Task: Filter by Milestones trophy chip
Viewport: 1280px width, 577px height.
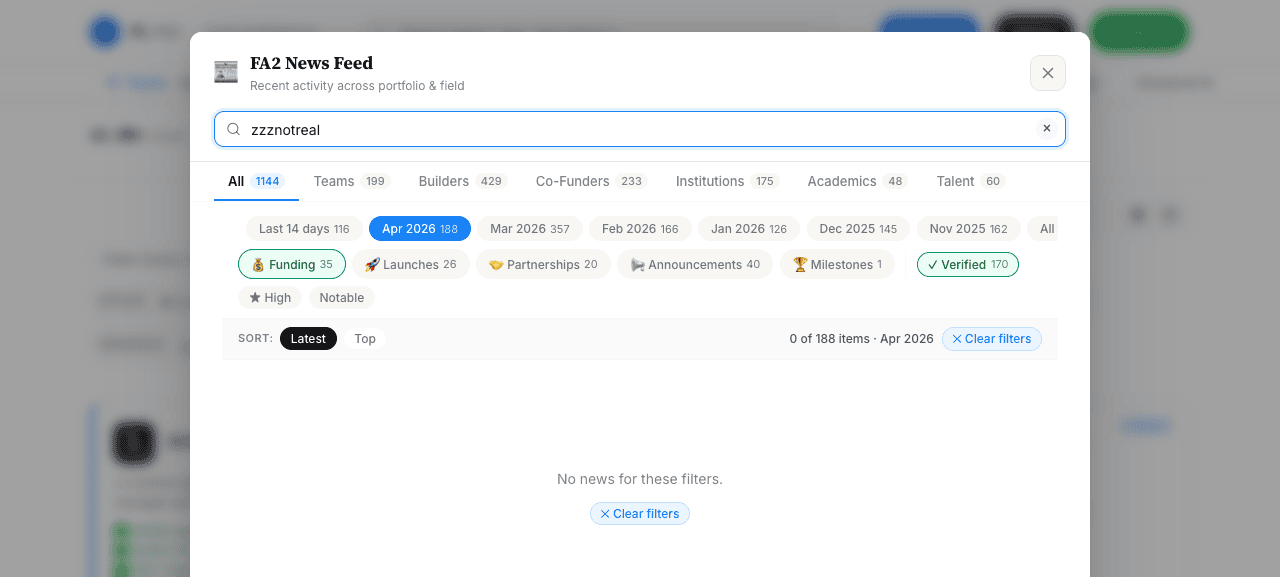Action: [837, 265]
